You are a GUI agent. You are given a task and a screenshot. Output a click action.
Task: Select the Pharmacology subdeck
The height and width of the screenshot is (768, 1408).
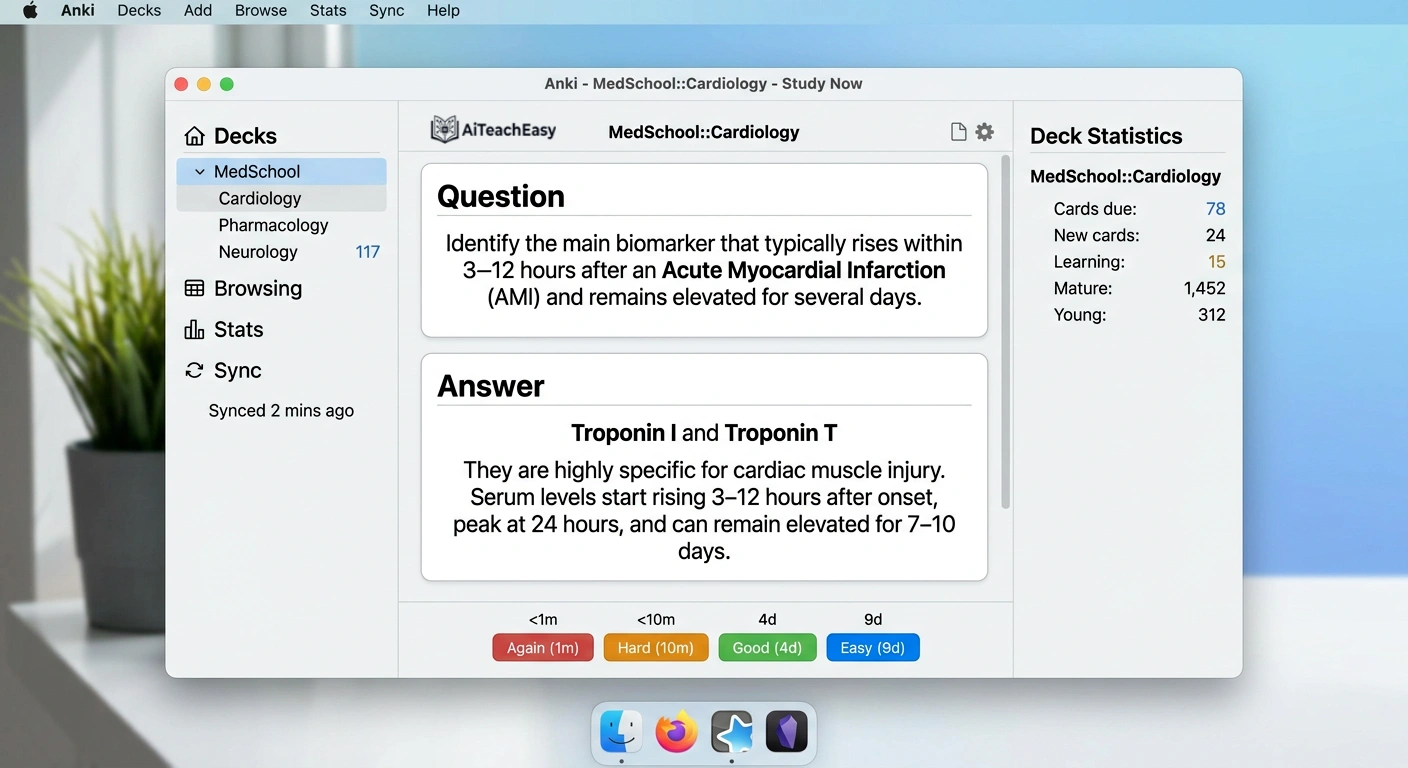pyautogui.click(x=273, y=225)
